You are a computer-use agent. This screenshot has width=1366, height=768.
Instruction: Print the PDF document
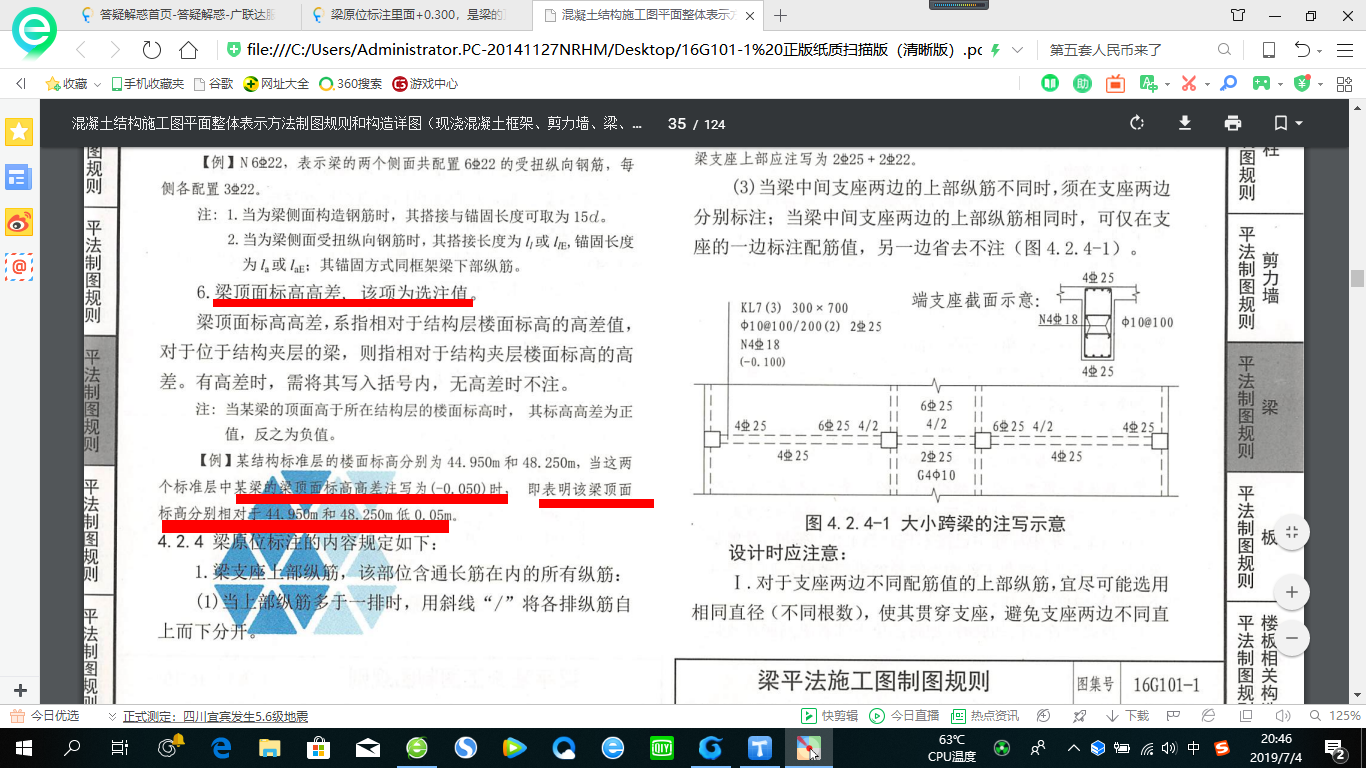1233,123
